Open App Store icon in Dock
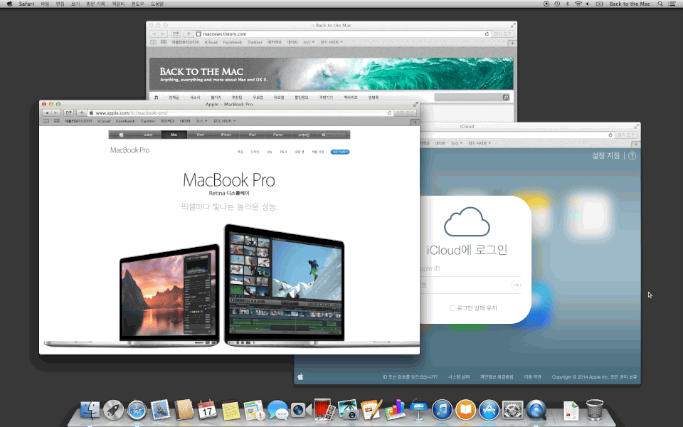The image size is (683, 427). tap(489, 410)
